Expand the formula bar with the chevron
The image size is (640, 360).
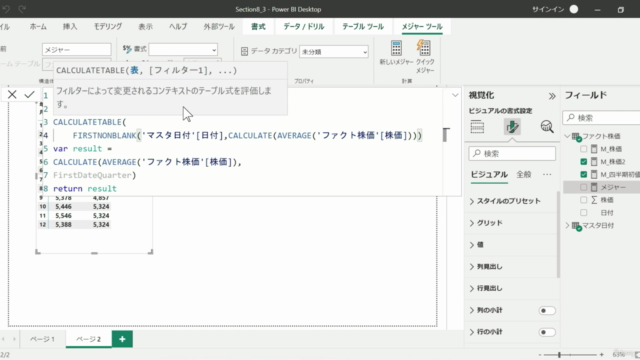(x=455, y=95)
